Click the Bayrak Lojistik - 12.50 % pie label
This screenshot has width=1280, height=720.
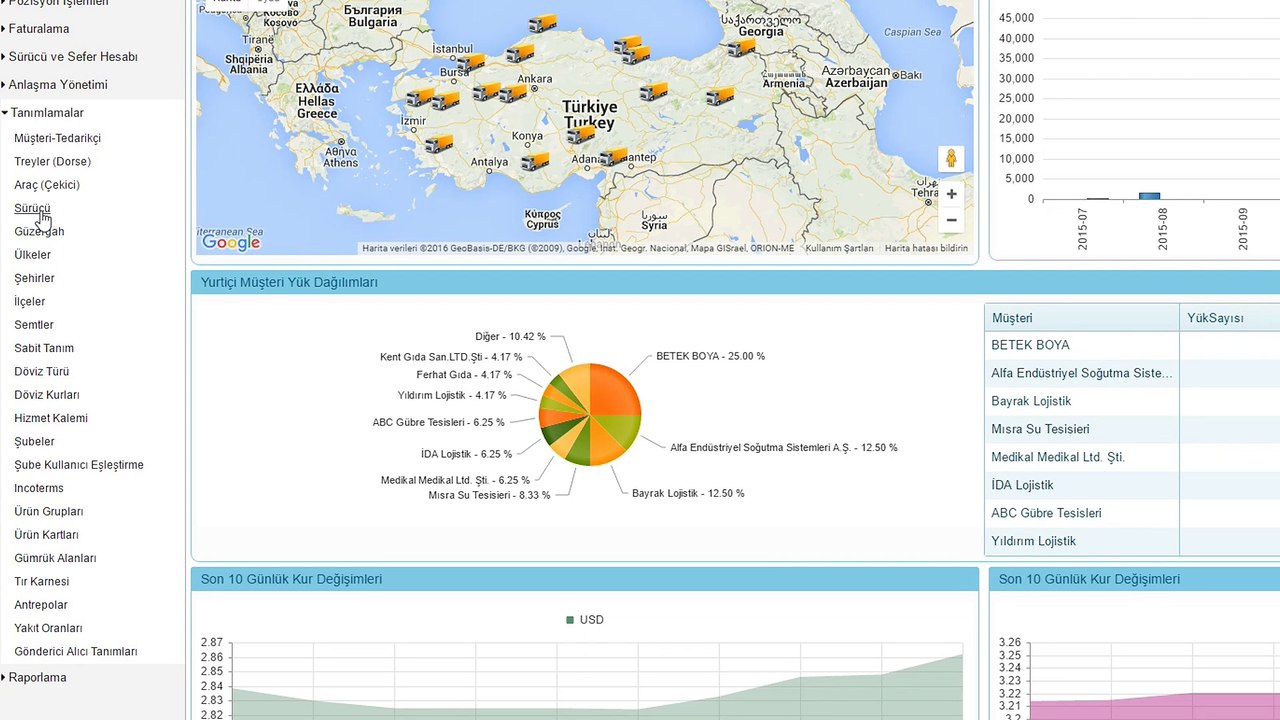point(688,493)
